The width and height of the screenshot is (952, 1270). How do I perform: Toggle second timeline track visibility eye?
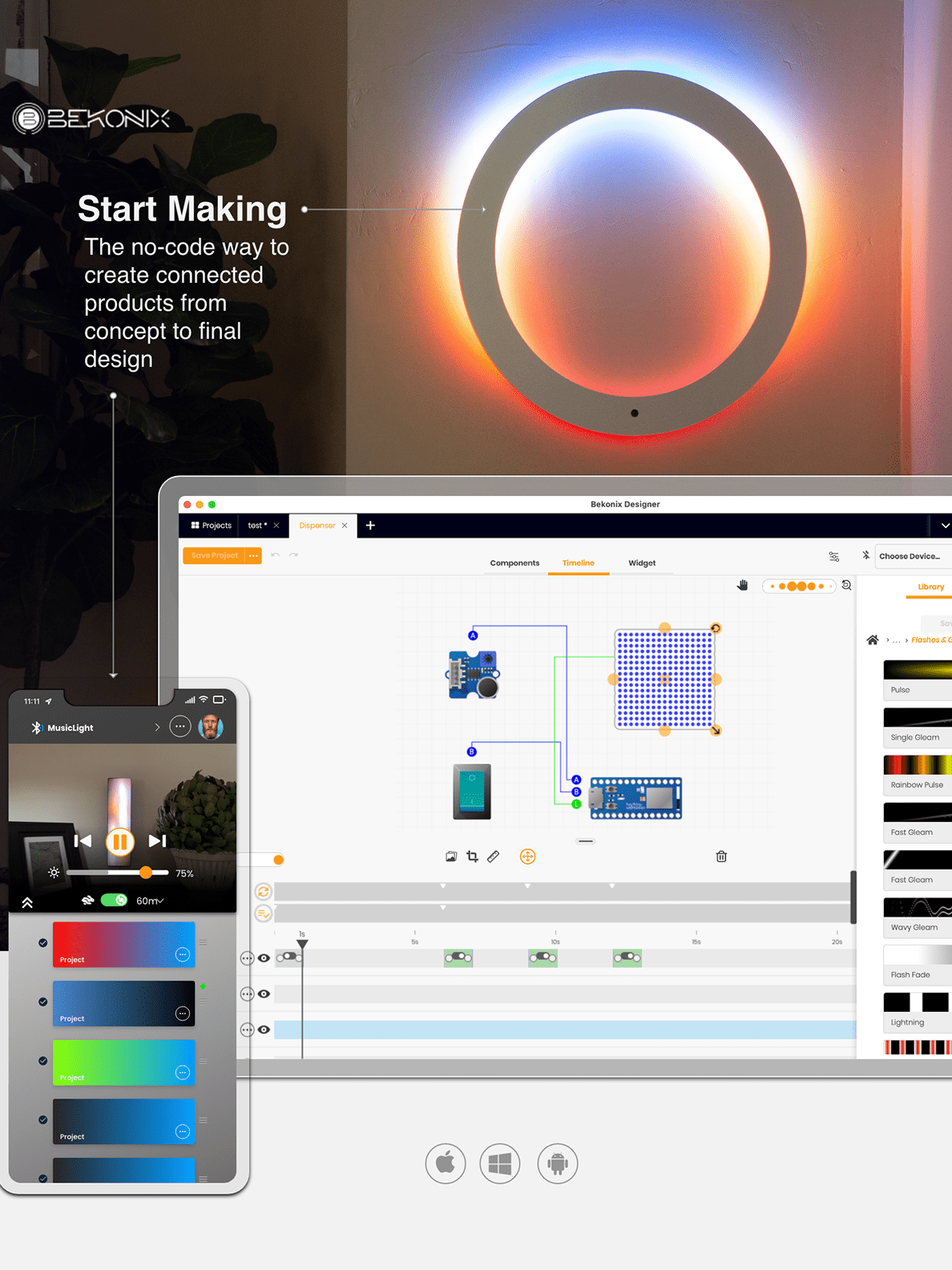coord(264,994)
